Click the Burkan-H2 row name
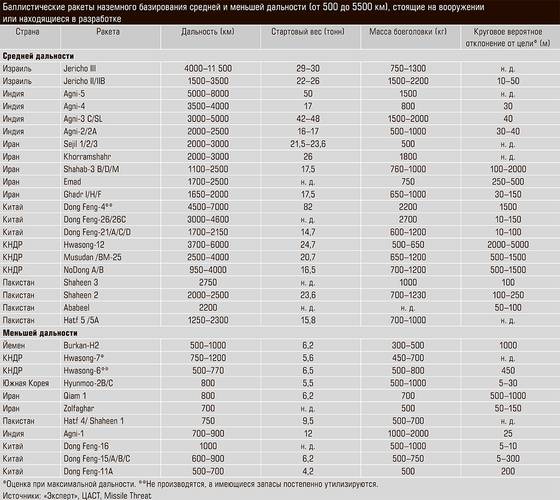560x500 pixels. 81,345
